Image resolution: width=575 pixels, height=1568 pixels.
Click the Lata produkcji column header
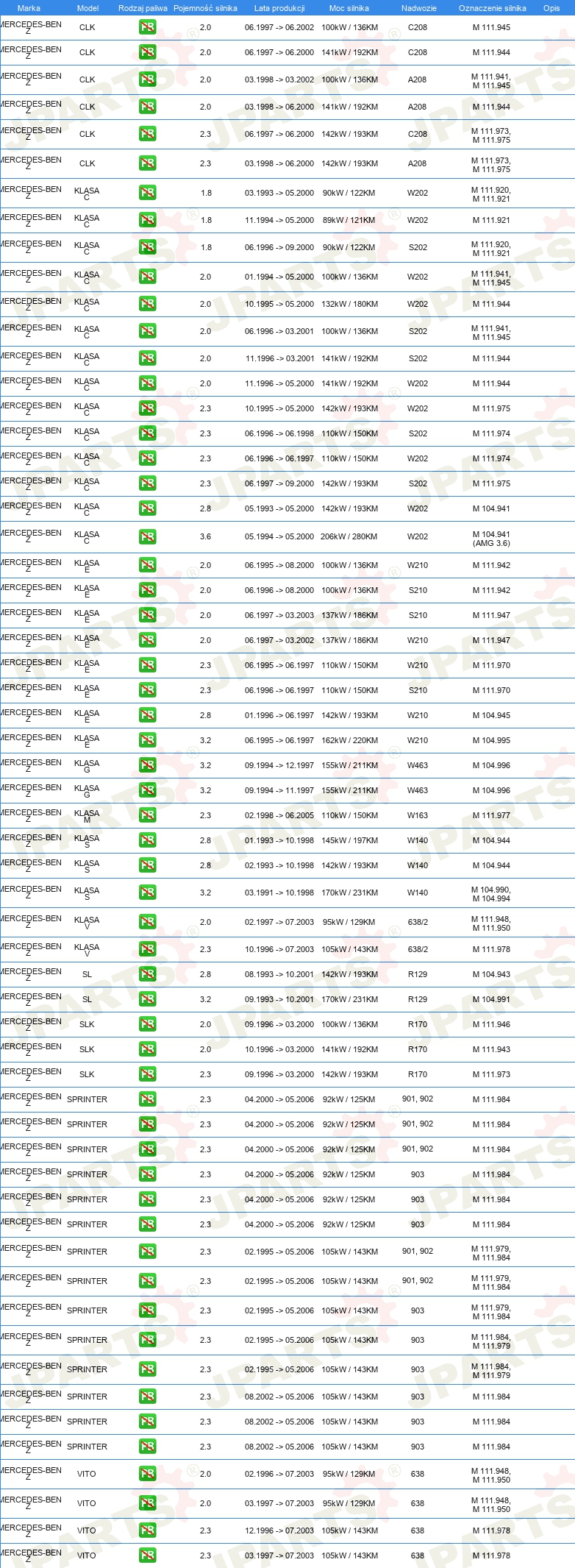pos(279,8)
